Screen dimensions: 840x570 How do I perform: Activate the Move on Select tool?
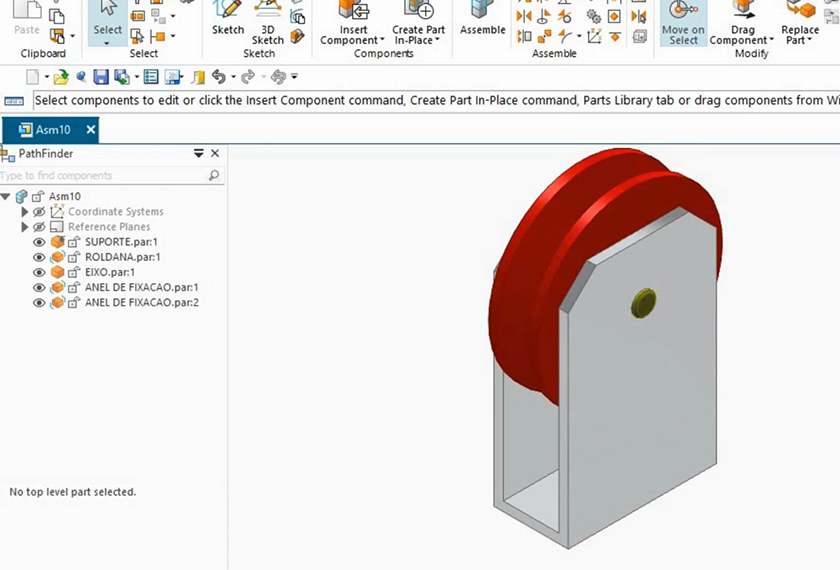pos(683,22)
